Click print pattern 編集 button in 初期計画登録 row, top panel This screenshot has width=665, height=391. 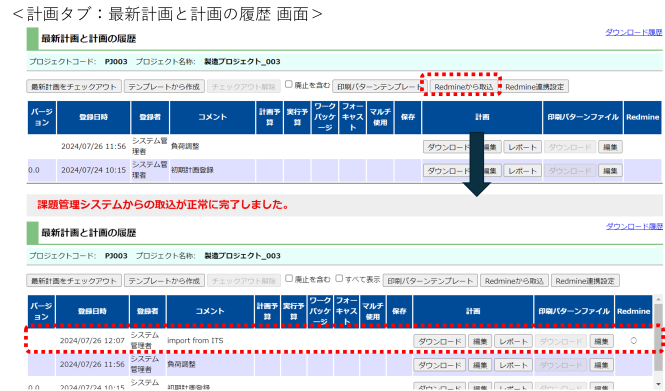coord(610,171)
